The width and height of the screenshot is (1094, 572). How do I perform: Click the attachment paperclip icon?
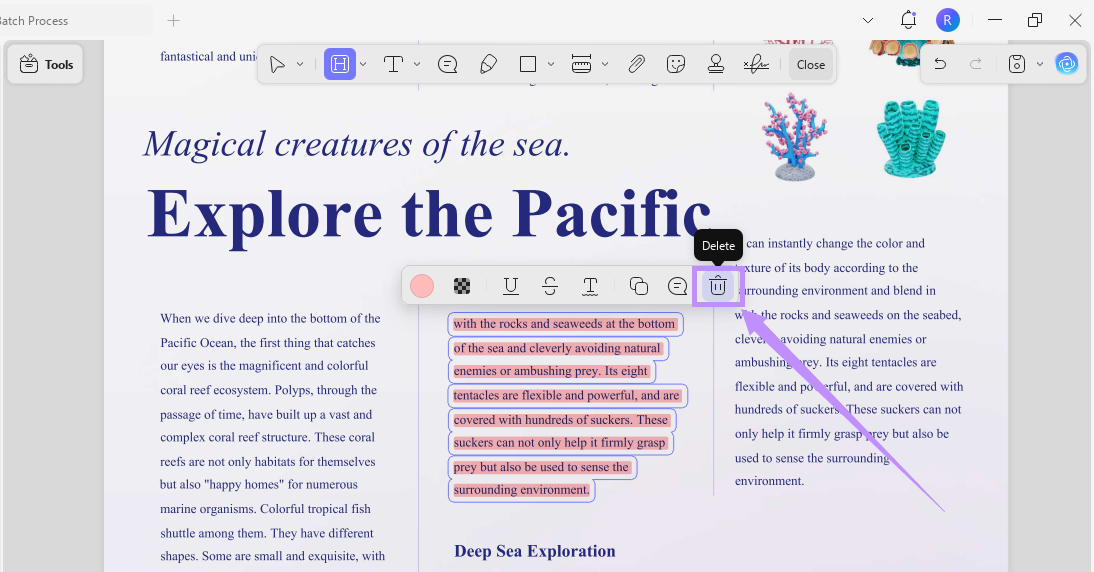(636, 65)
